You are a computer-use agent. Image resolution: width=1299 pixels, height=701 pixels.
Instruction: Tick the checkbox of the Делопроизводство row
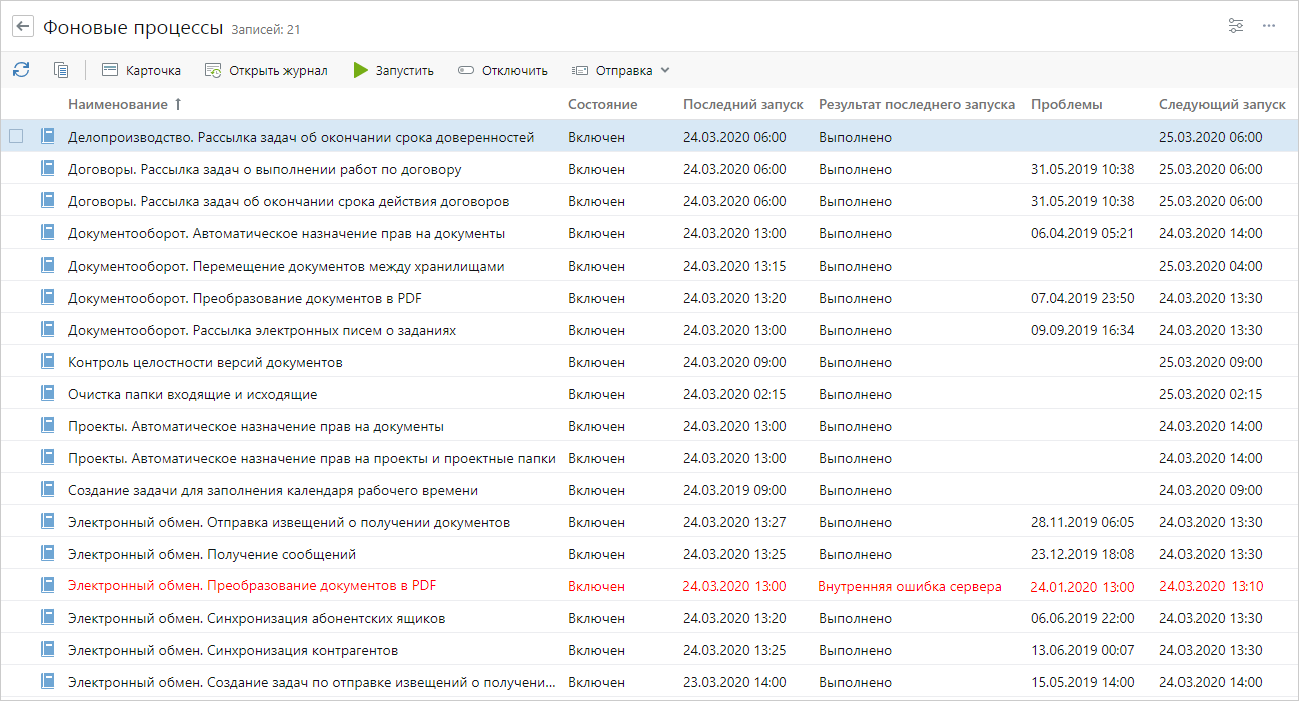16,137
